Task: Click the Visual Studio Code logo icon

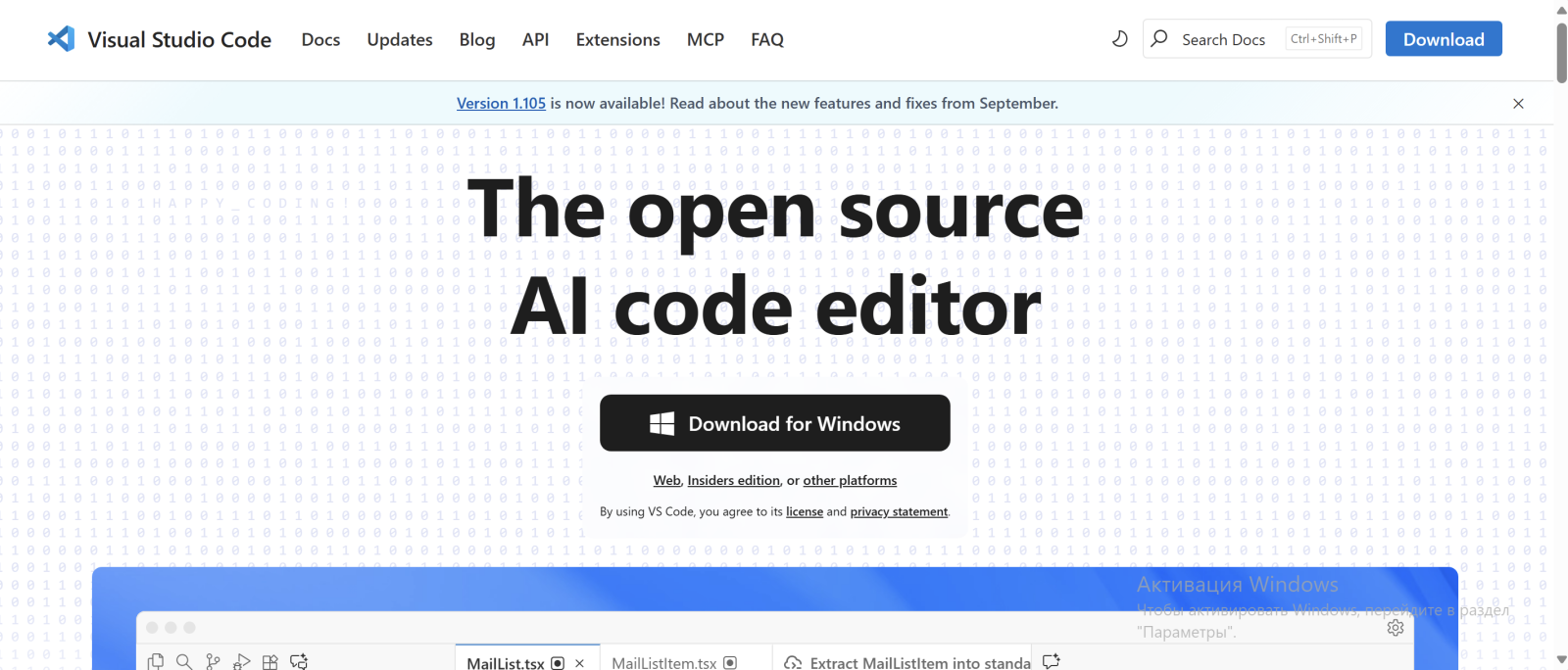Action: (x=61, y=39)
